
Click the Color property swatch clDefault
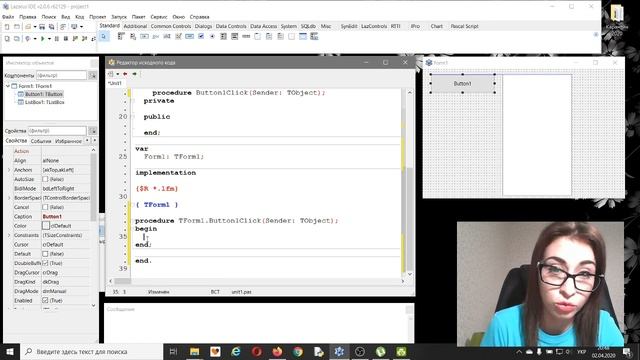(46, 226)
